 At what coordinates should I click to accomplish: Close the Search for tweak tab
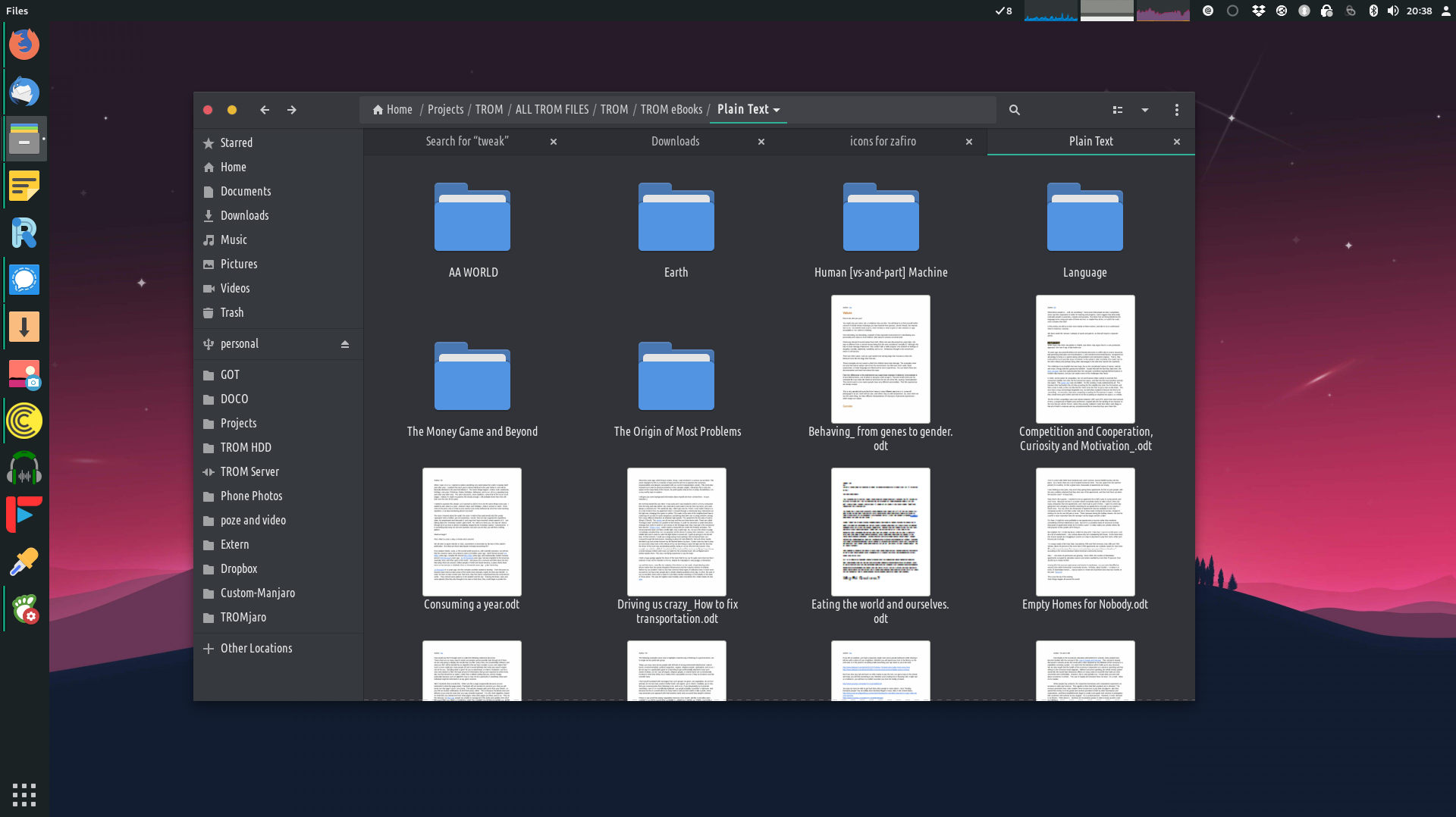(x=554, y=142)
